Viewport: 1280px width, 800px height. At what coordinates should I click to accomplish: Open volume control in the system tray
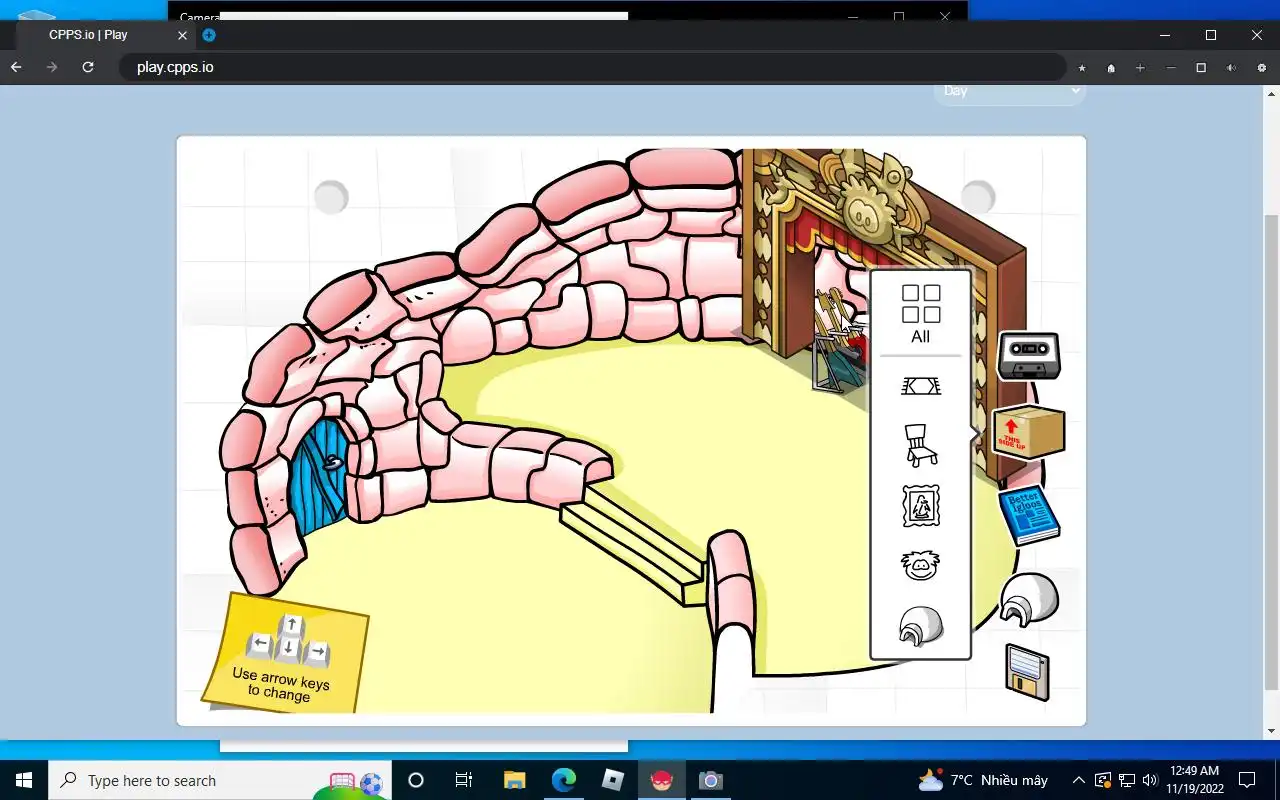tap(1149, 780)
